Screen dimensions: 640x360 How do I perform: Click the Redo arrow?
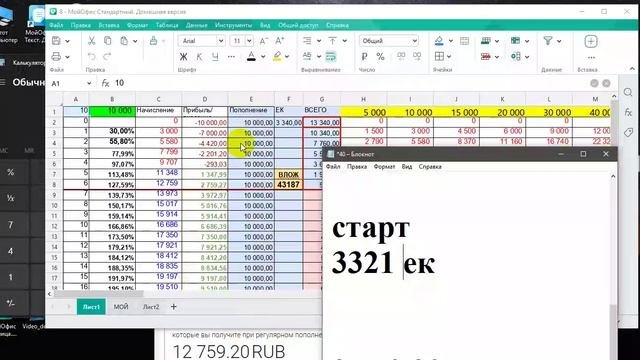pos(107,57)
